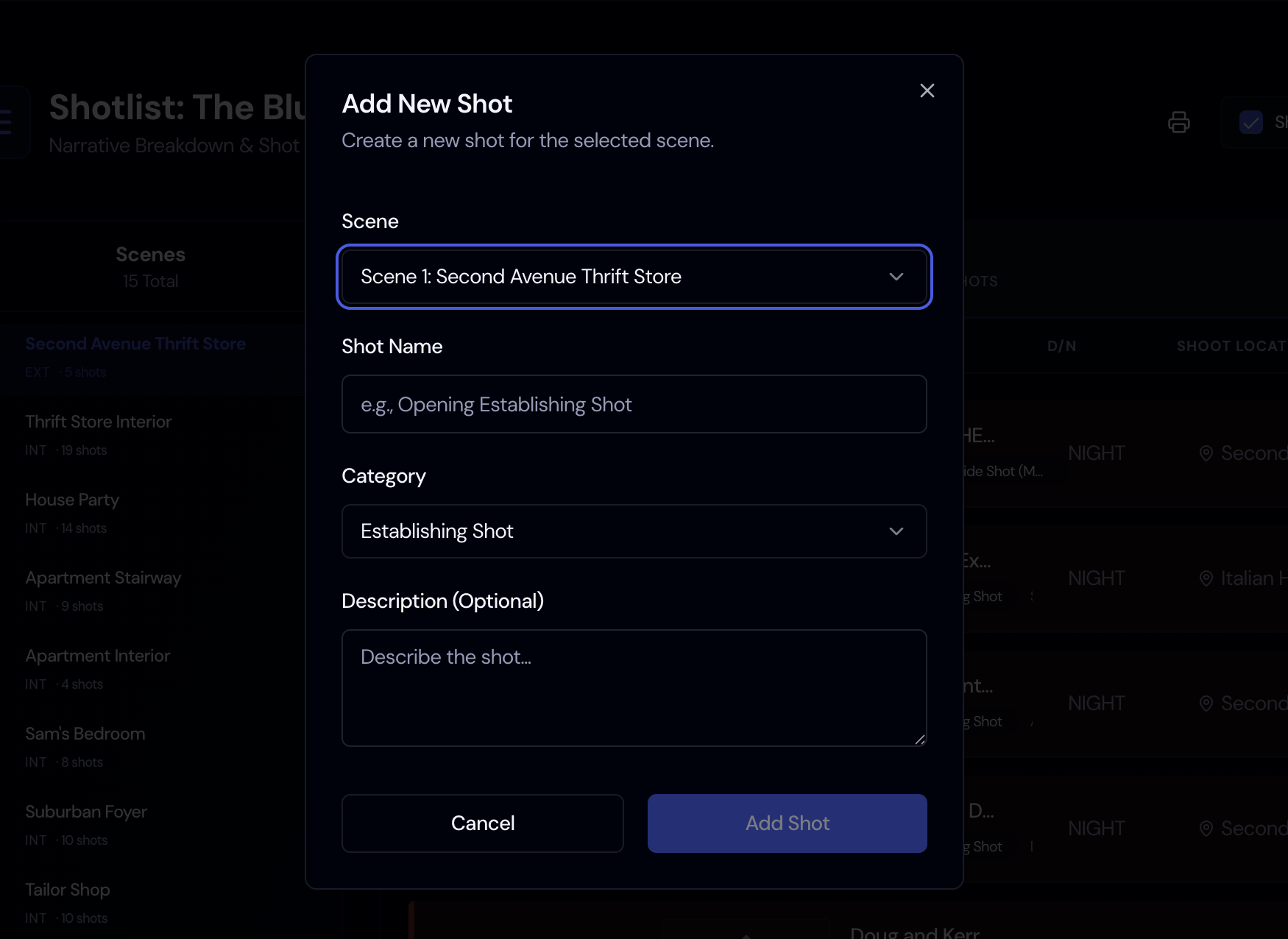Click the chevron on the Scene selector
The image size is (1288, 939).
pos(896,277)
